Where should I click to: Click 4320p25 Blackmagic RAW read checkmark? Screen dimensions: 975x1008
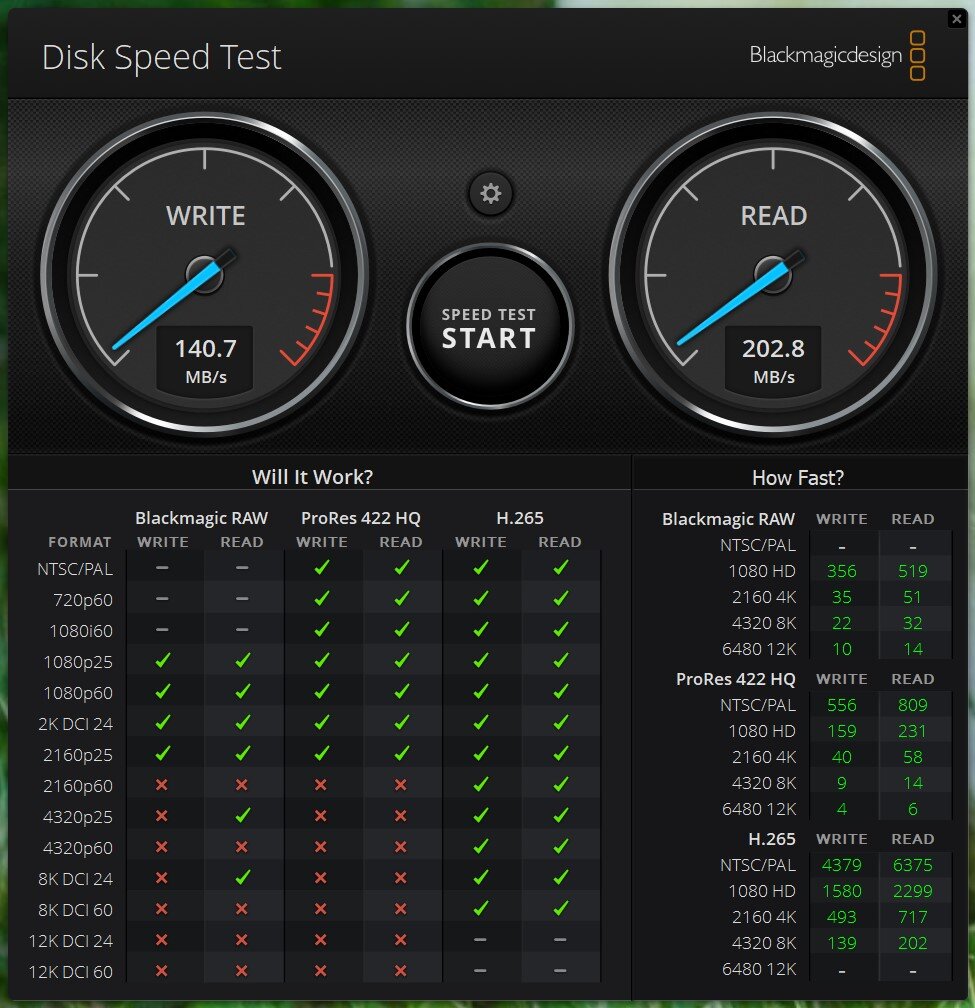pos(242,815)
